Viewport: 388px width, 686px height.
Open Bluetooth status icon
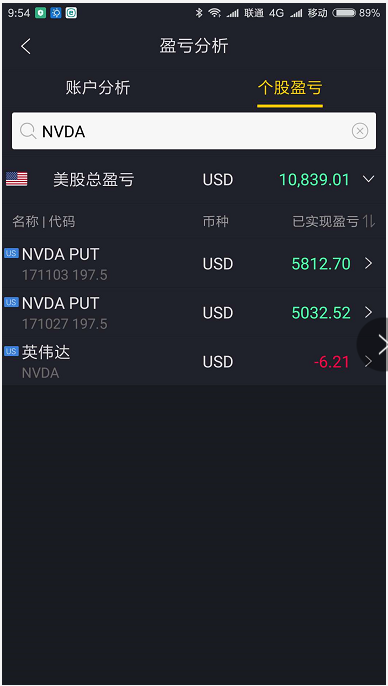point(199,13)
